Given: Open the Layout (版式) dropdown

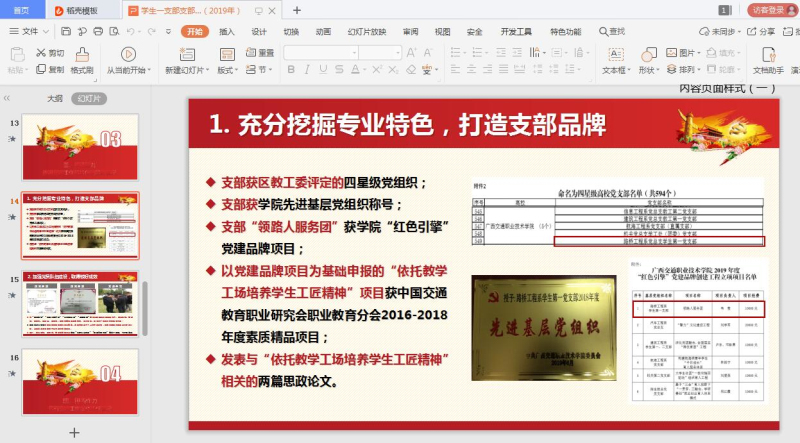Looking at the screenshot, I should click(227, 70).
